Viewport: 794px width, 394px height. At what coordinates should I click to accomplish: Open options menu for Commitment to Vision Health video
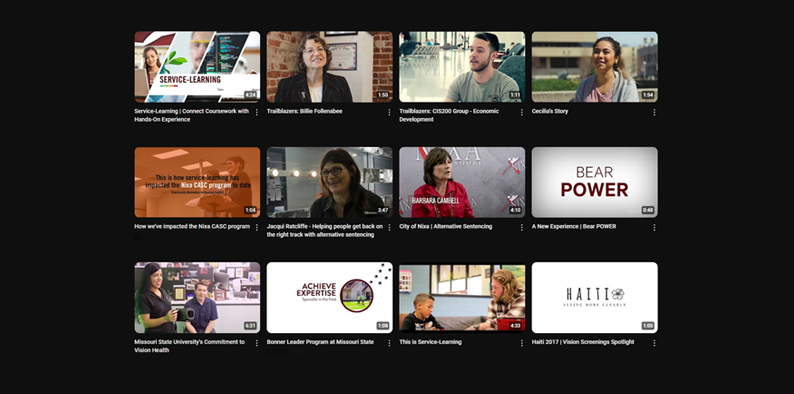257,343
